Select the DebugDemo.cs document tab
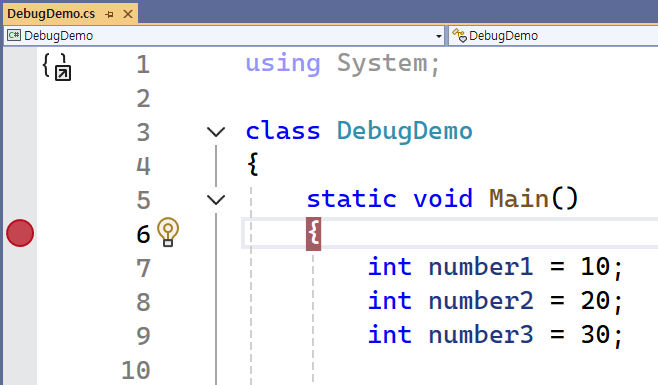The width and height of the screenshot is (658, 385). coord(51,14)
